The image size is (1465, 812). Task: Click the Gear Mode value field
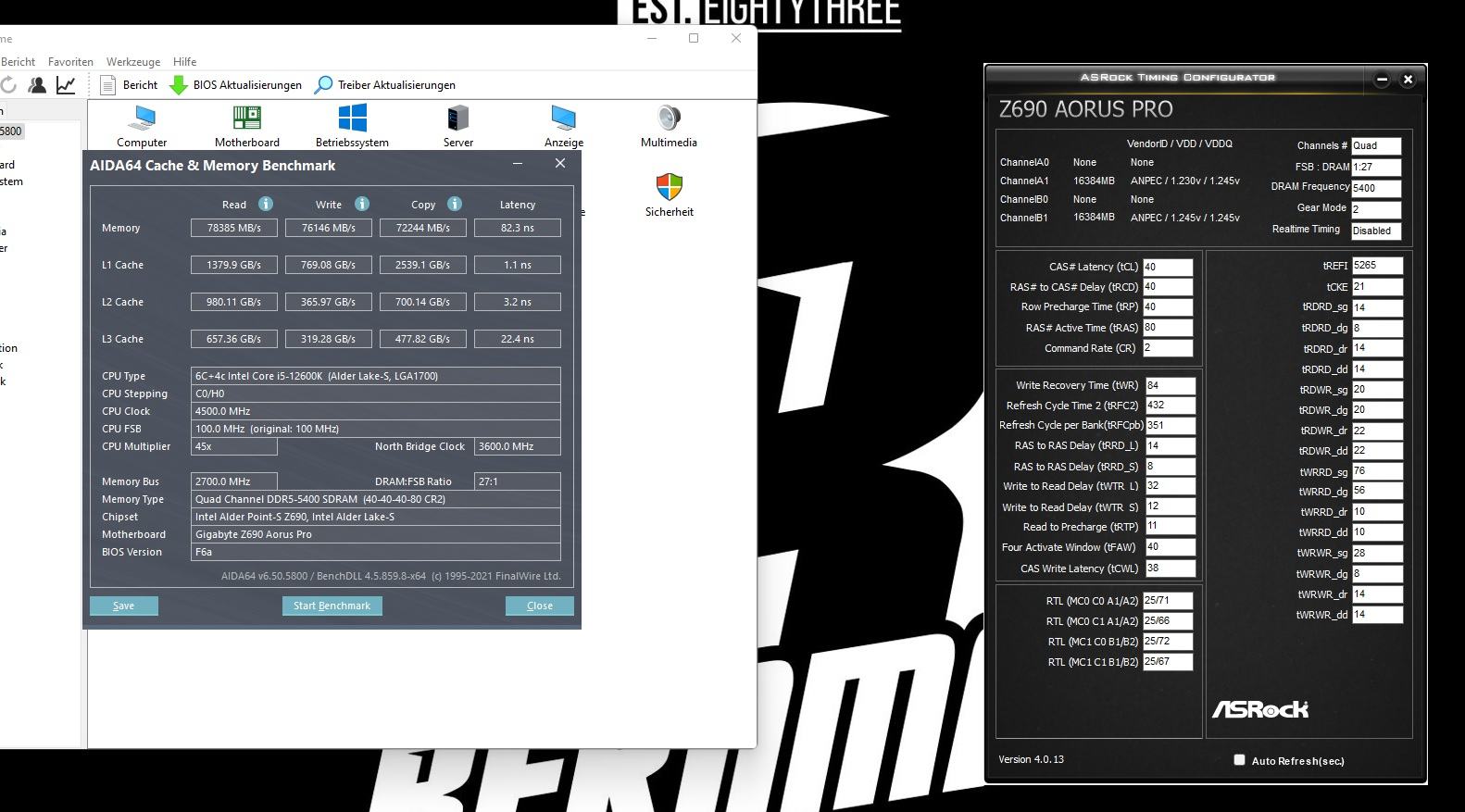click(1376, 209)
